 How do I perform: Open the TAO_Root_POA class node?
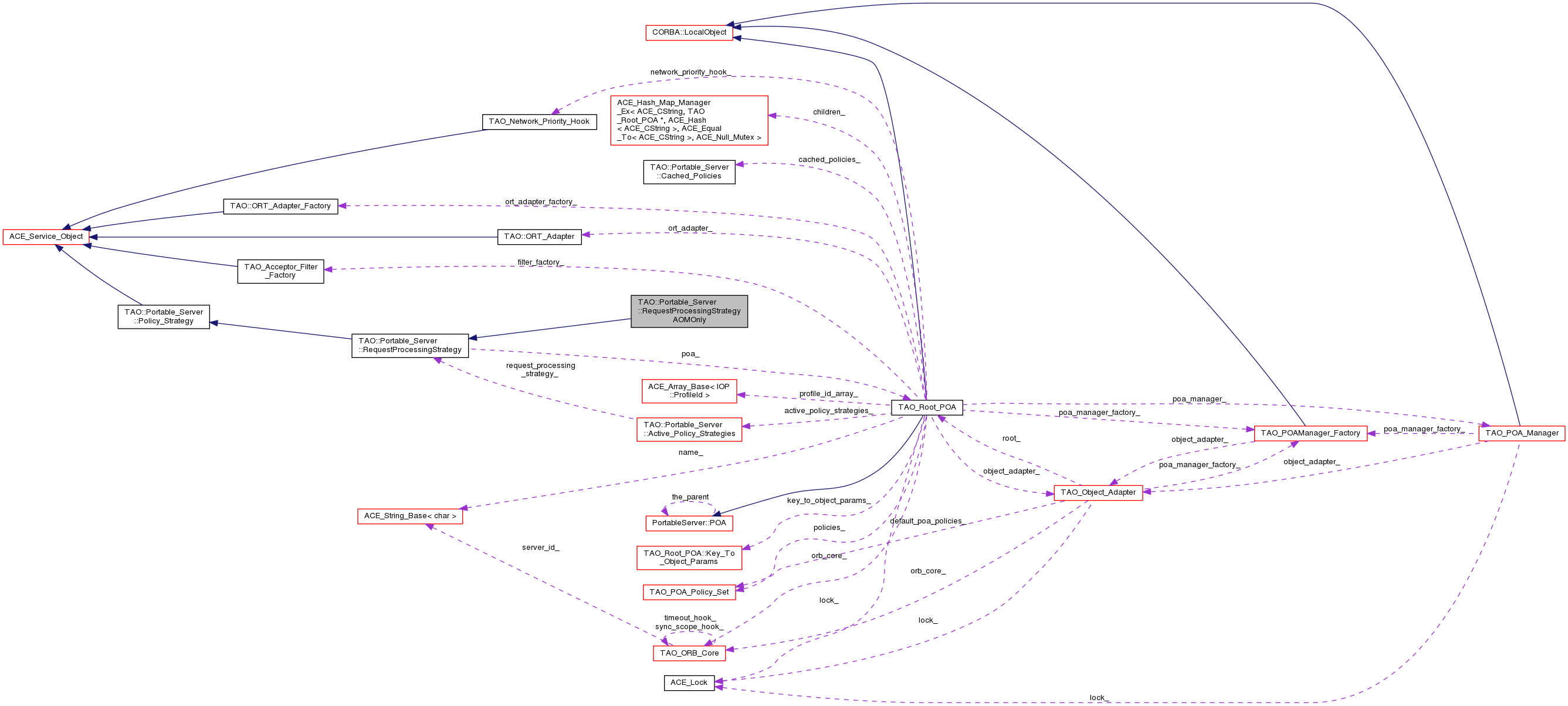pyautogui.click(x=926, y=407)
